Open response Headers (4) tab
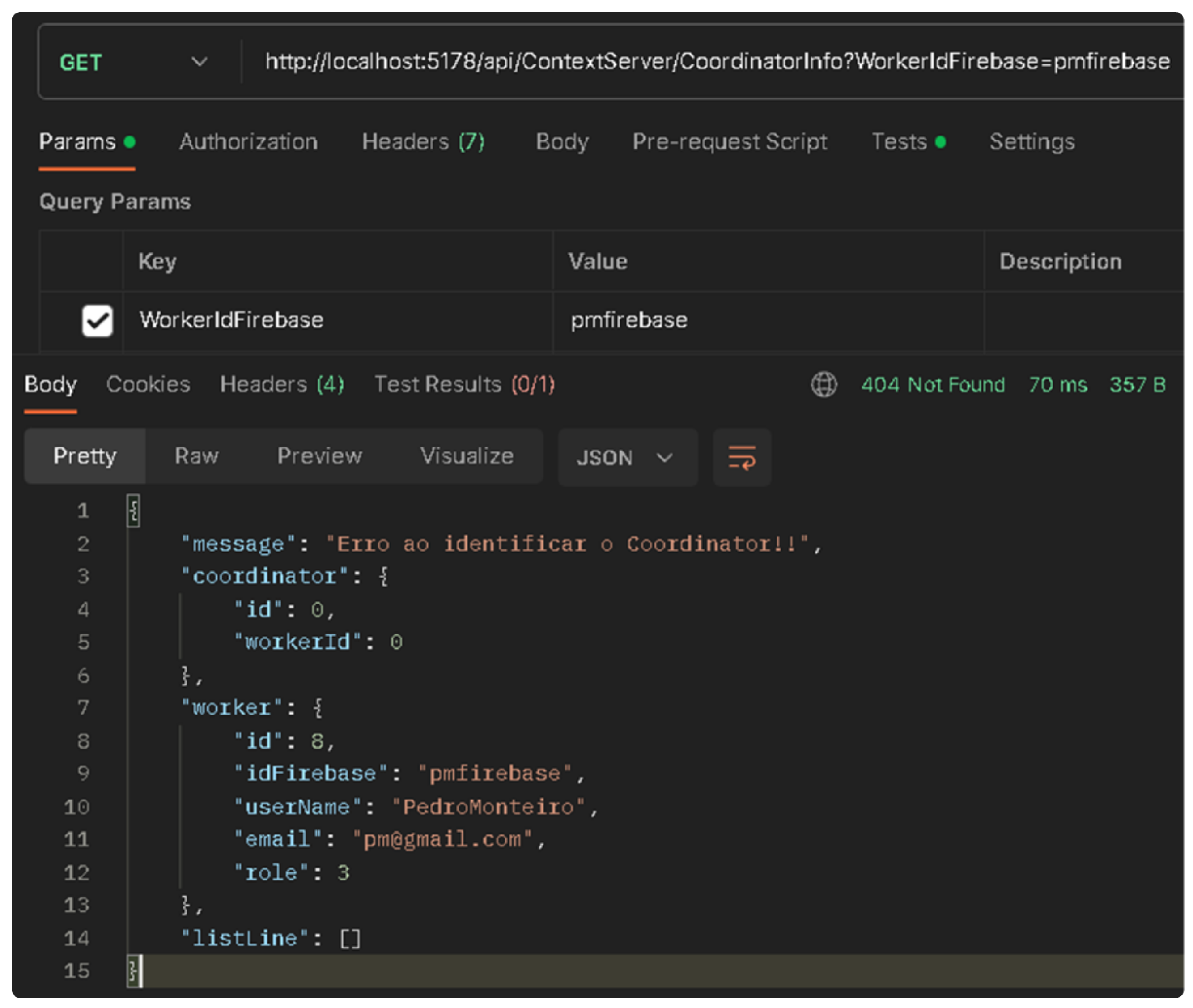This screenshot has height=1008, width=1193. pos(282,385)
